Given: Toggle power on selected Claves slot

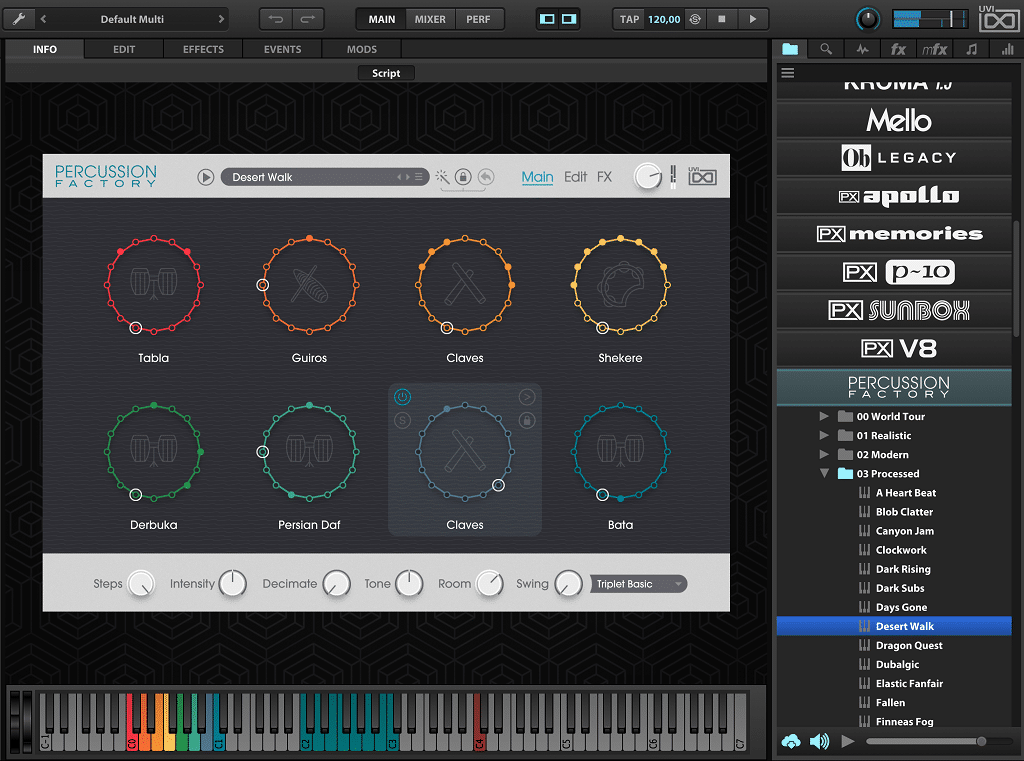Looking at the screenshot, I should (x=403, y=397).
